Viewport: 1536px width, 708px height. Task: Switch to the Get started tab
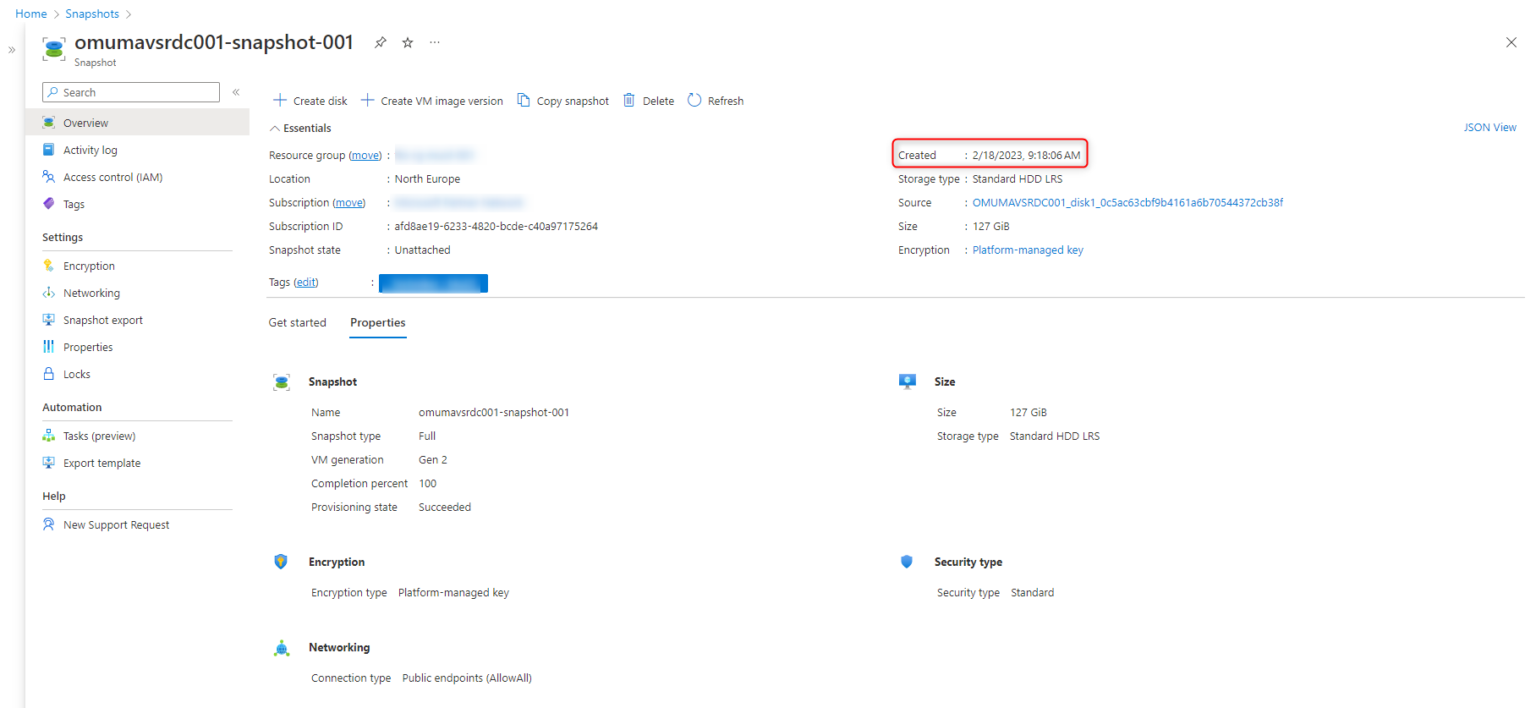click(298, 323)
